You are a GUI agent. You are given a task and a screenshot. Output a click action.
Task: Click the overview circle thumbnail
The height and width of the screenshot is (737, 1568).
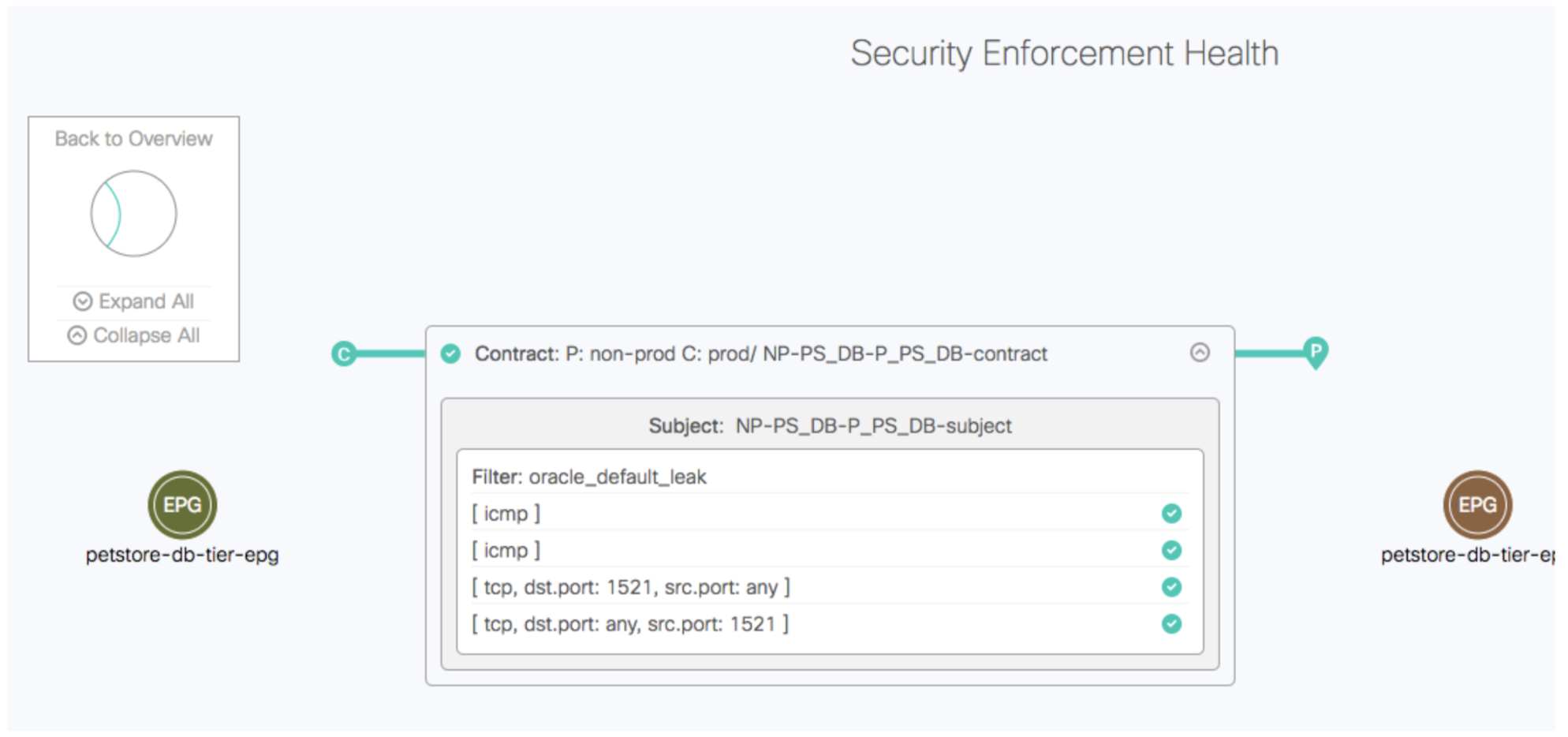(133, 214)
